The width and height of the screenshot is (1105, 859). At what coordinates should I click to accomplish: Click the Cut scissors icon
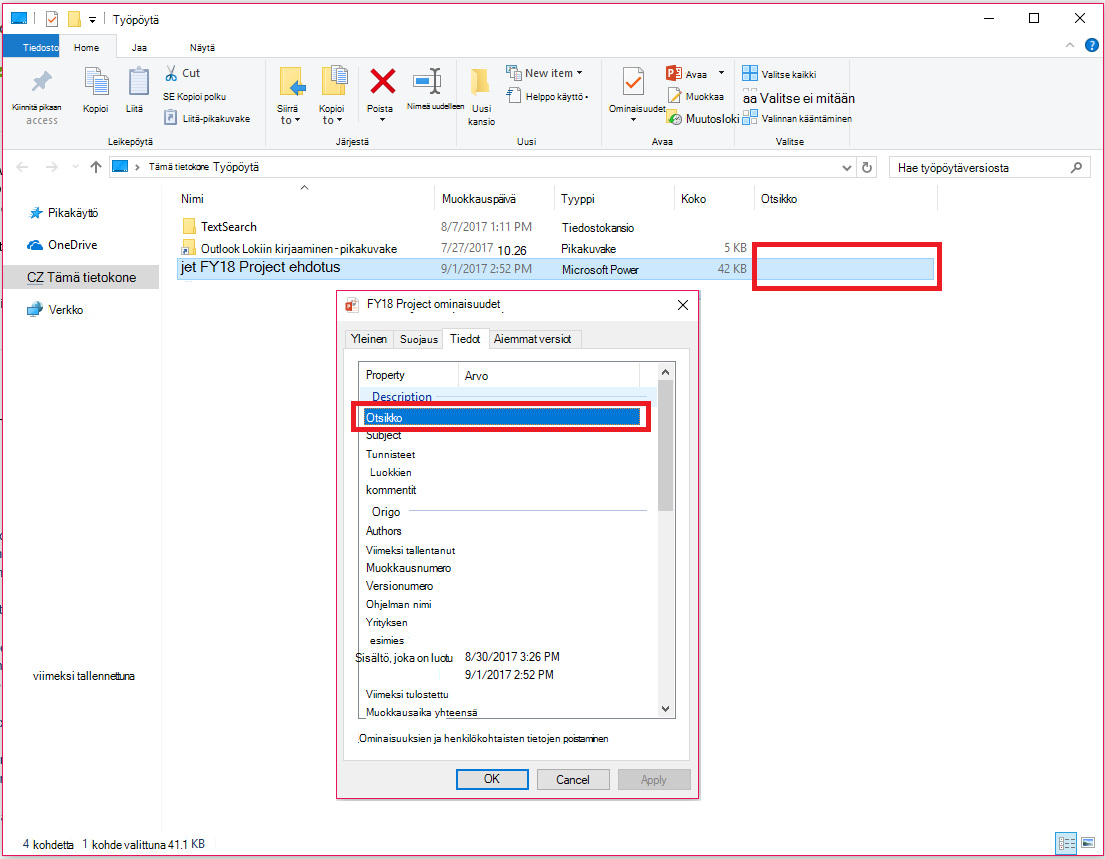(x=171, y=73)
